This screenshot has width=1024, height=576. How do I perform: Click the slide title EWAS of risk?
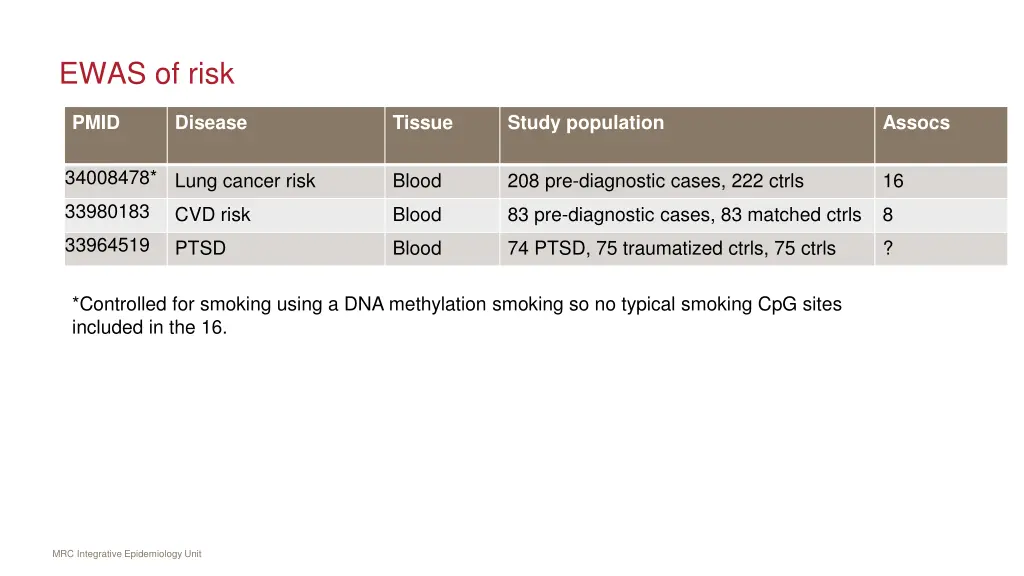pyautogui.click(x=146, y=73)
